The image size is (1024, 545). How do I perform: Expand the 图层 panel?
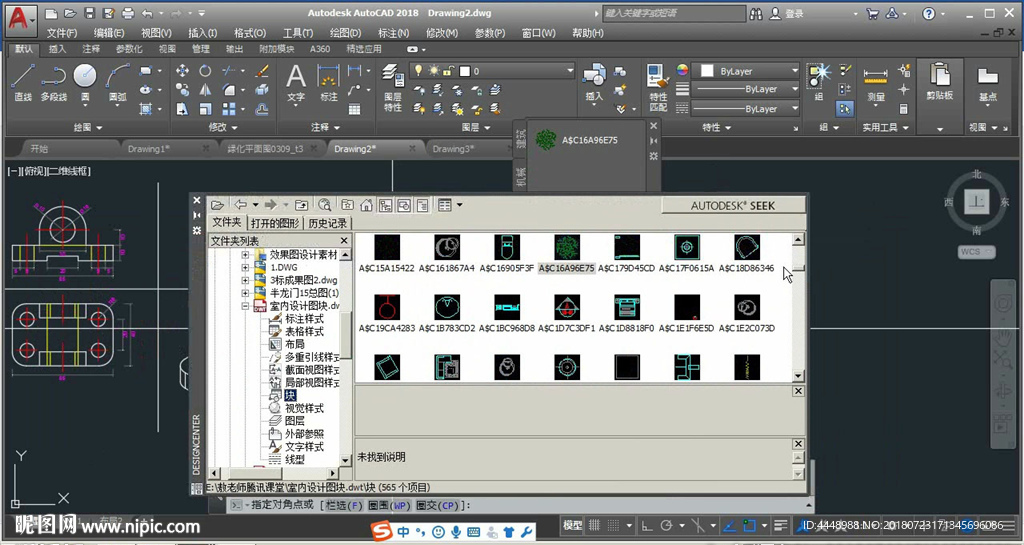pyautogui.click(x=475, y=127)
